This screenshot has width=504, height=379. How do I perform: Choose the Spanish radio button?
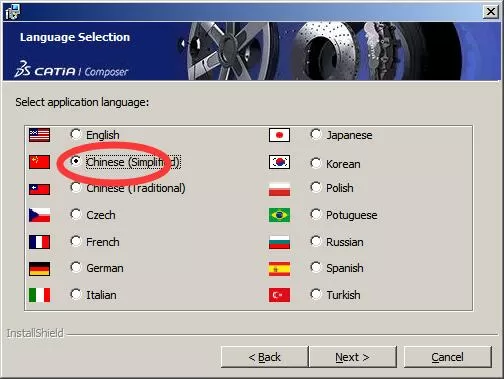point(316,267)
